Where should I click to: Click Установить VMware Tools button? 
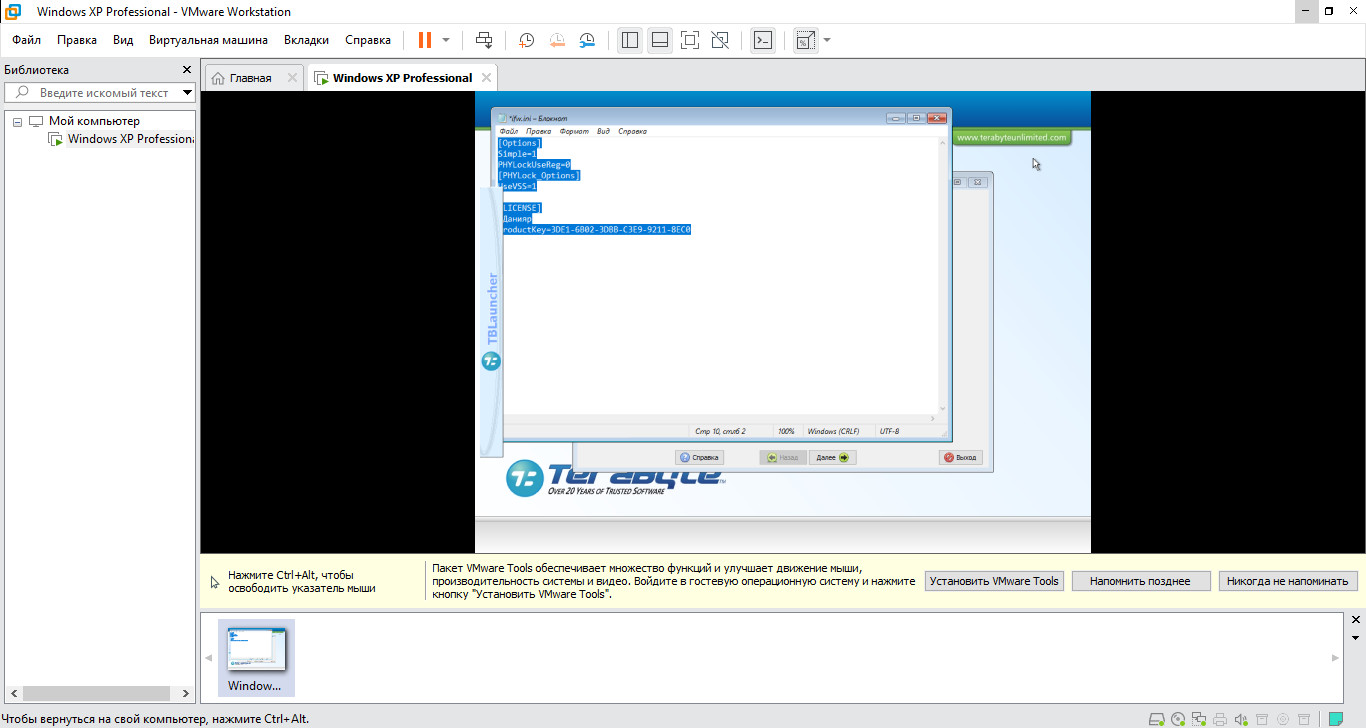coord(993,581)
